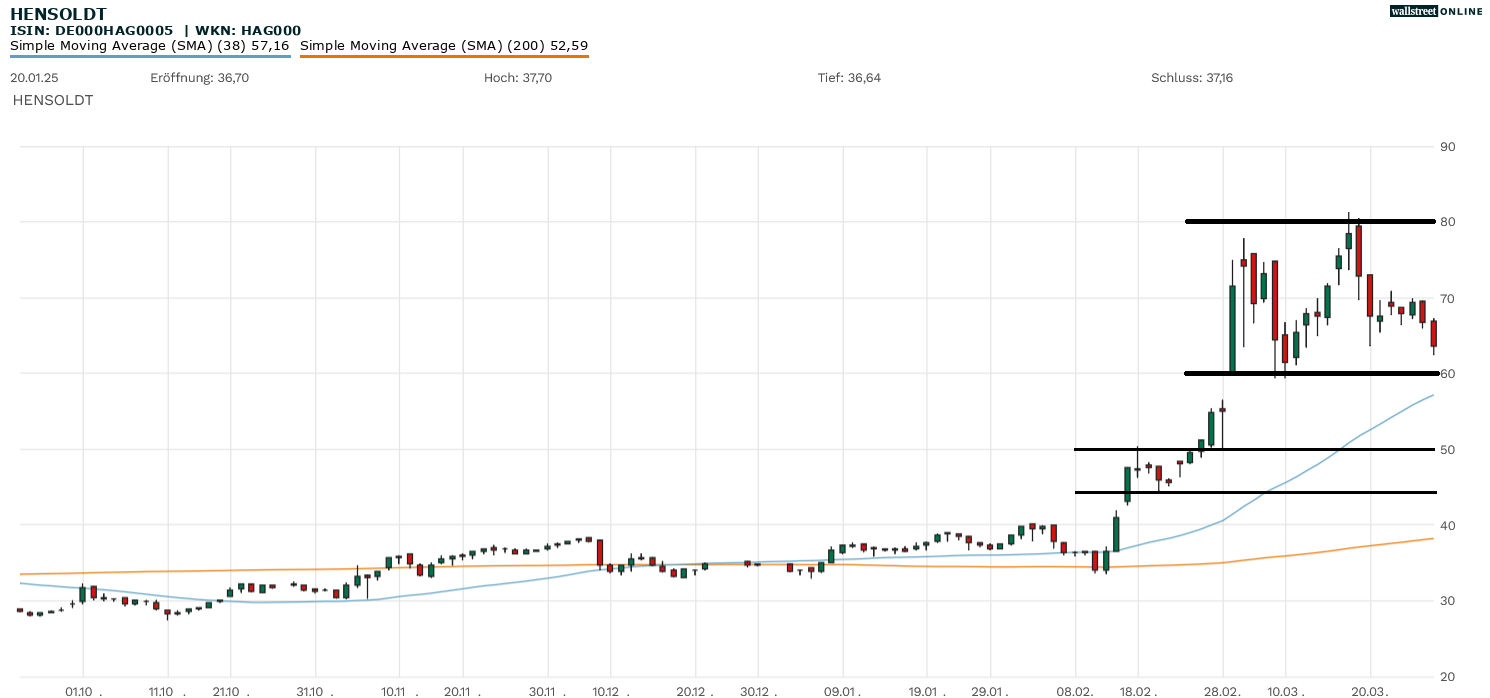Click the 90 label on the price axis

click(1447, 147)
